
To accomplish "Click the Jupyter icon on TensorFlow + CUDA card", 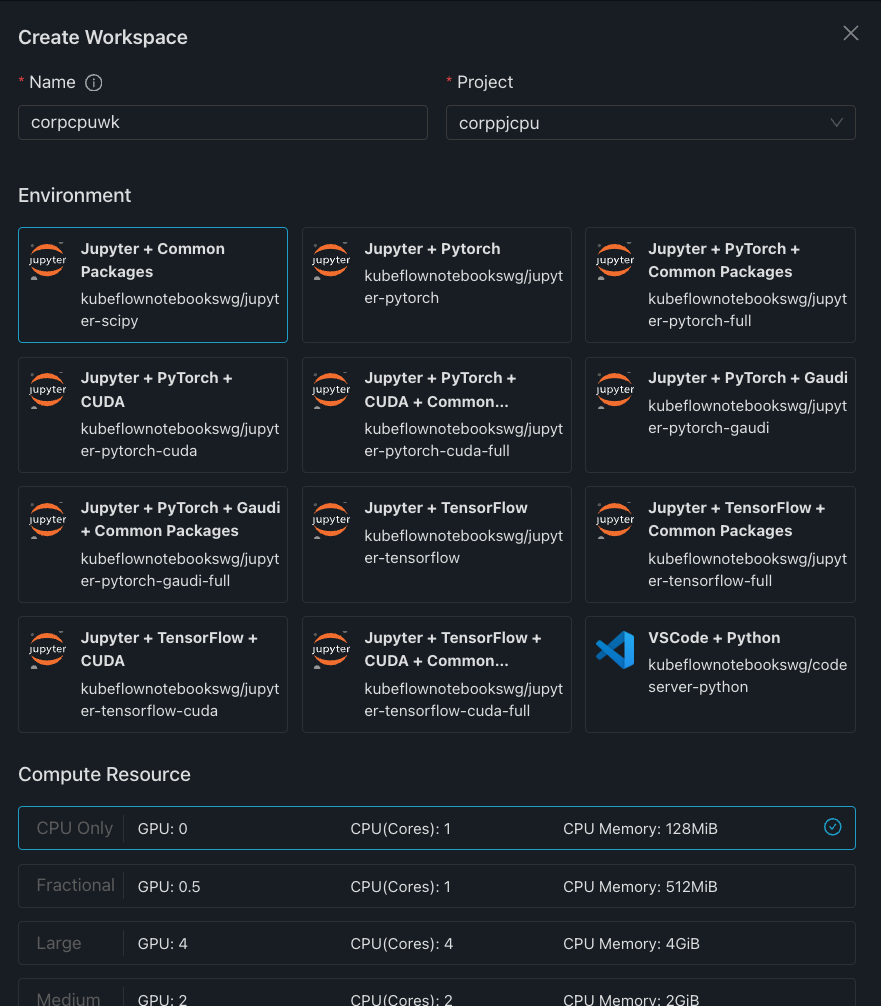I will pos(47,650).
